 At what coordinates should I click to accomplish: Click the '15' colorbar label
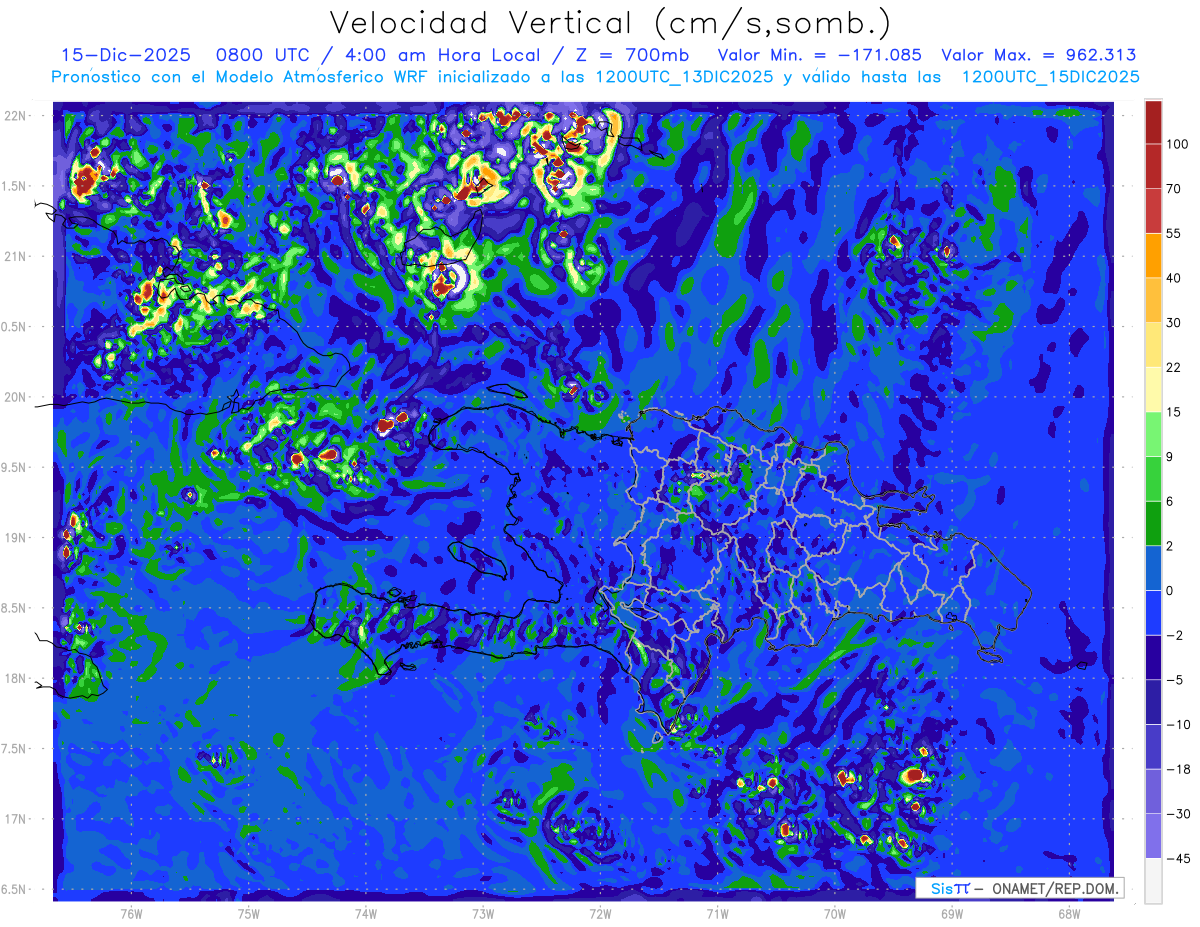click(1174, 412)
